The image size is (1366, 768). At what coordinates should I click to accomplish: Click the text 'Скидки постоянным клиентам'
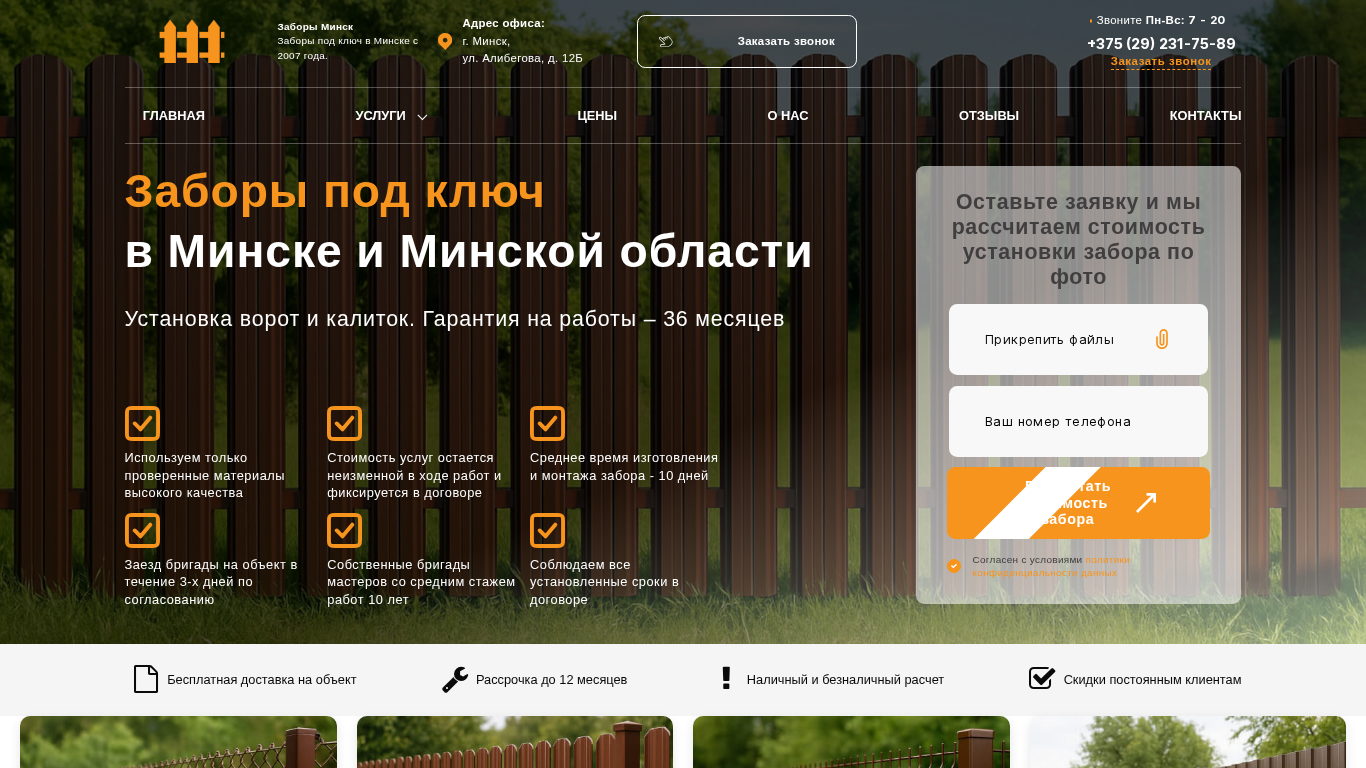tap(1153, 680)
